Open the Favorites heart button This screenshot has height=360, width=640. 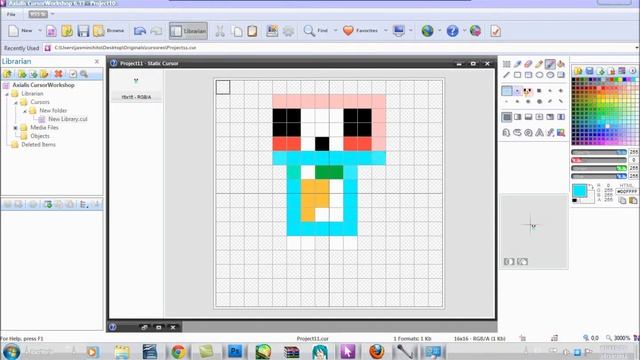coord(360,31)
